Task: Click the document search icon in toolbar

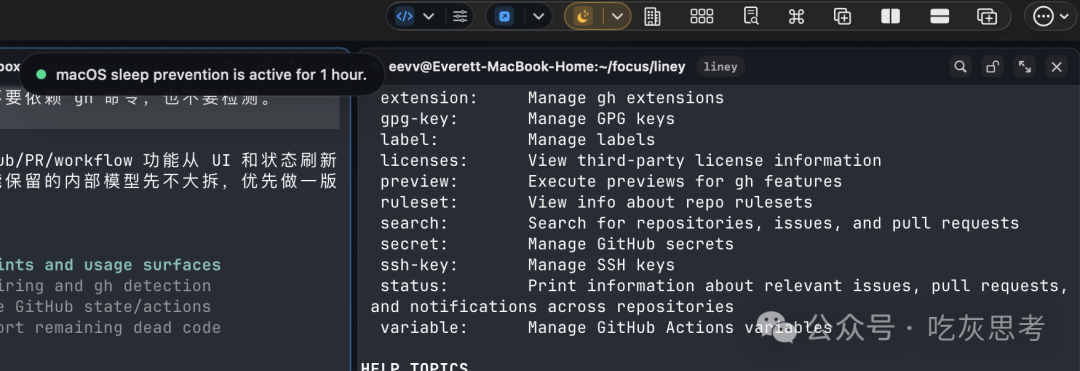Action: coord(751,17)
